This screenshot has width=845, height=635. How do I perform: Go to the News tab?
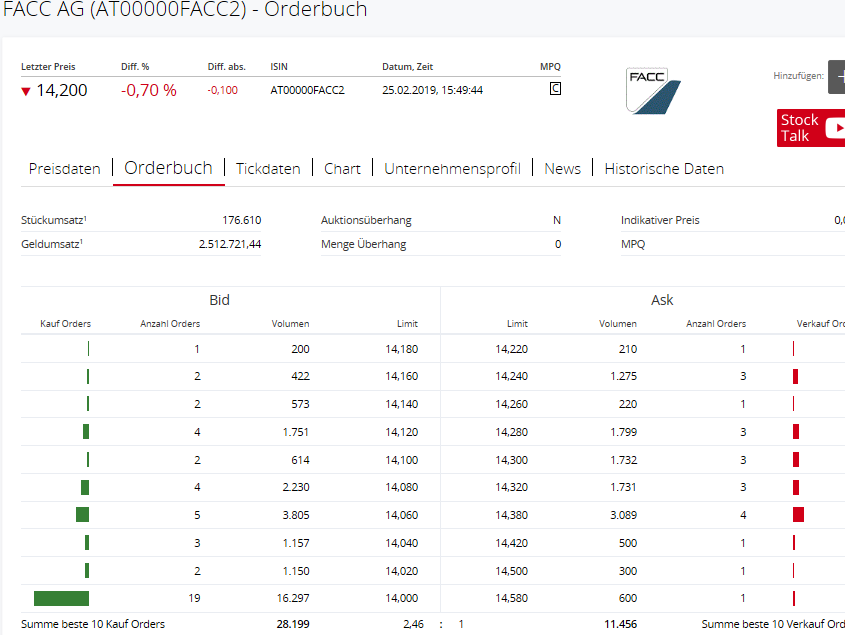562,169
